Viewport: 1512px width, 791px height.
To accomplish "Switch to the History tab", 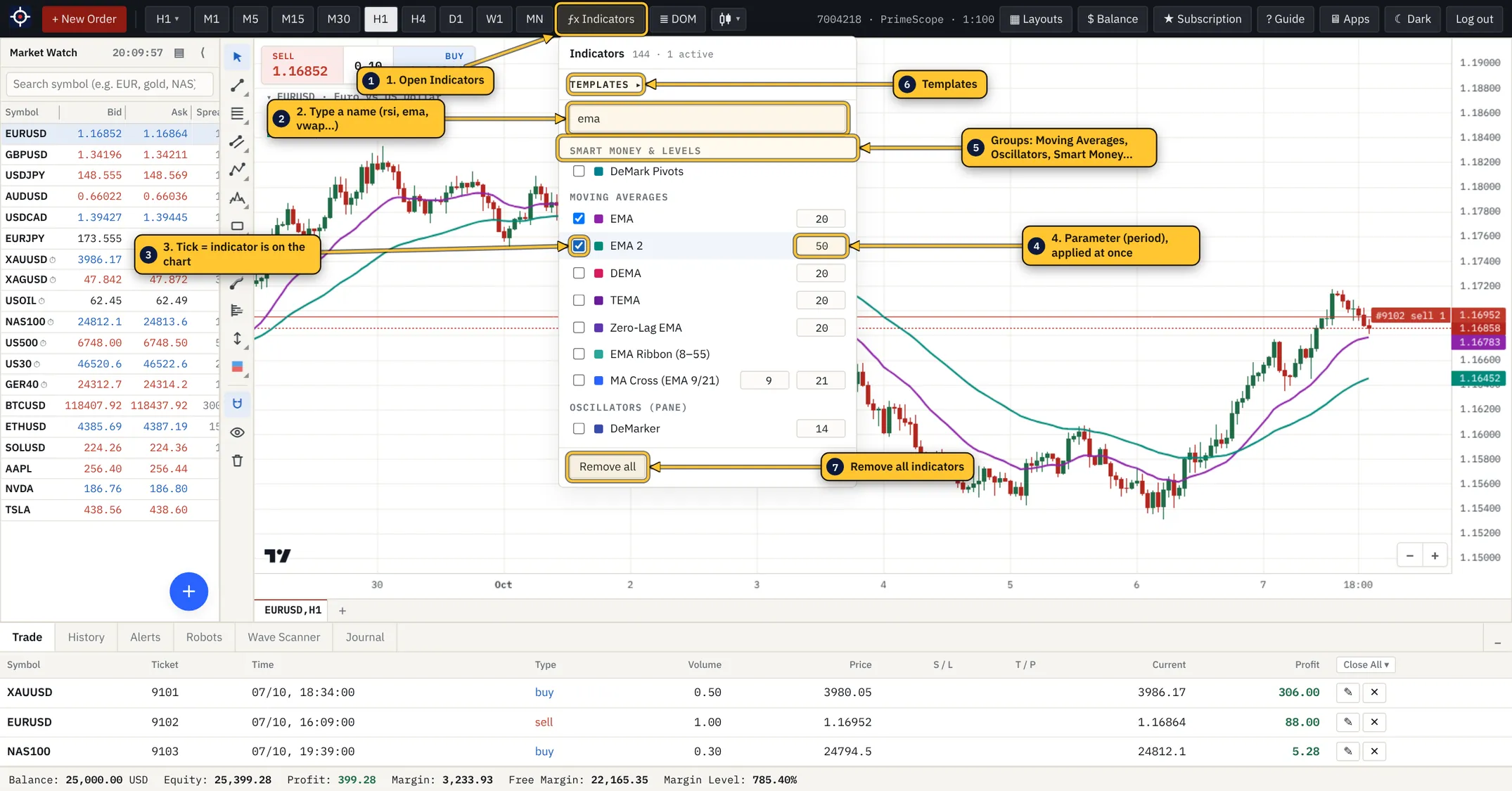I will point(86,637).
